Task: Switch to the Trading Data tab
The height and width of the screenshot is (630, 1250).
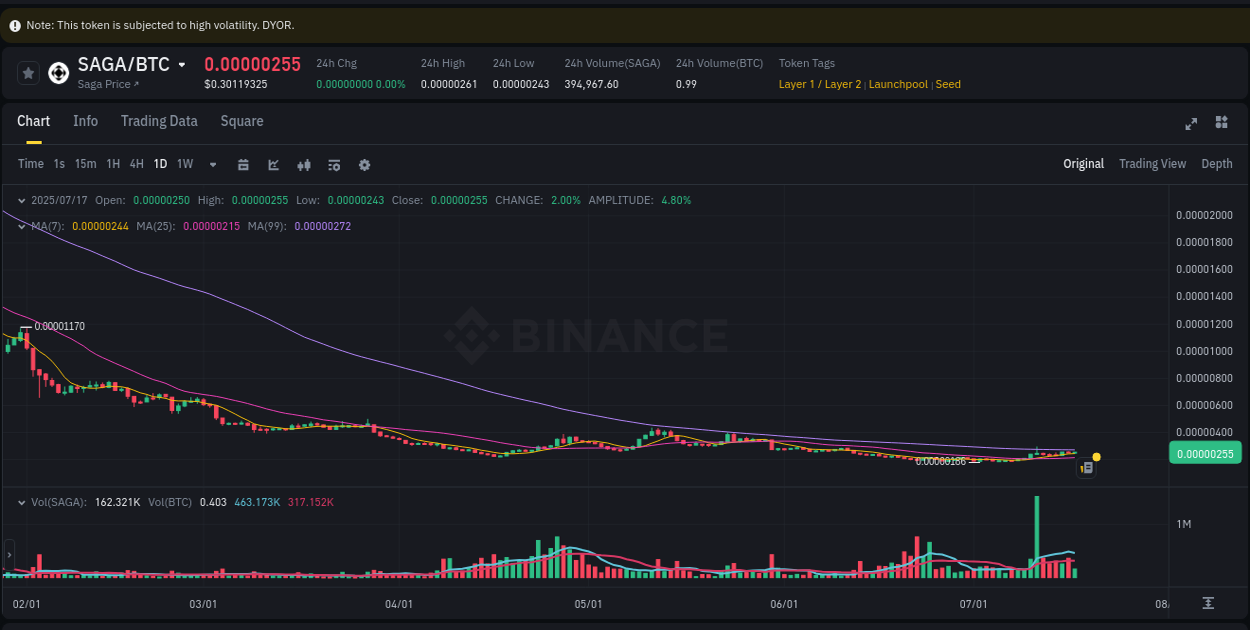Action: point(159,121)
